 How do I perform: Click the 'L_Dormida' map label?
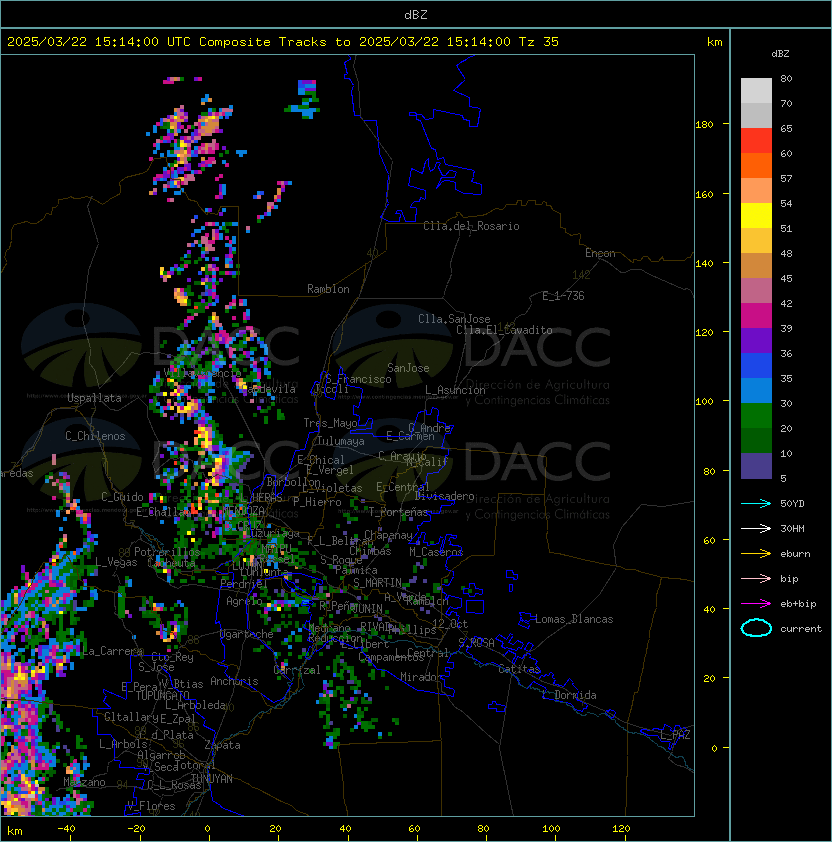pos(569,695)
